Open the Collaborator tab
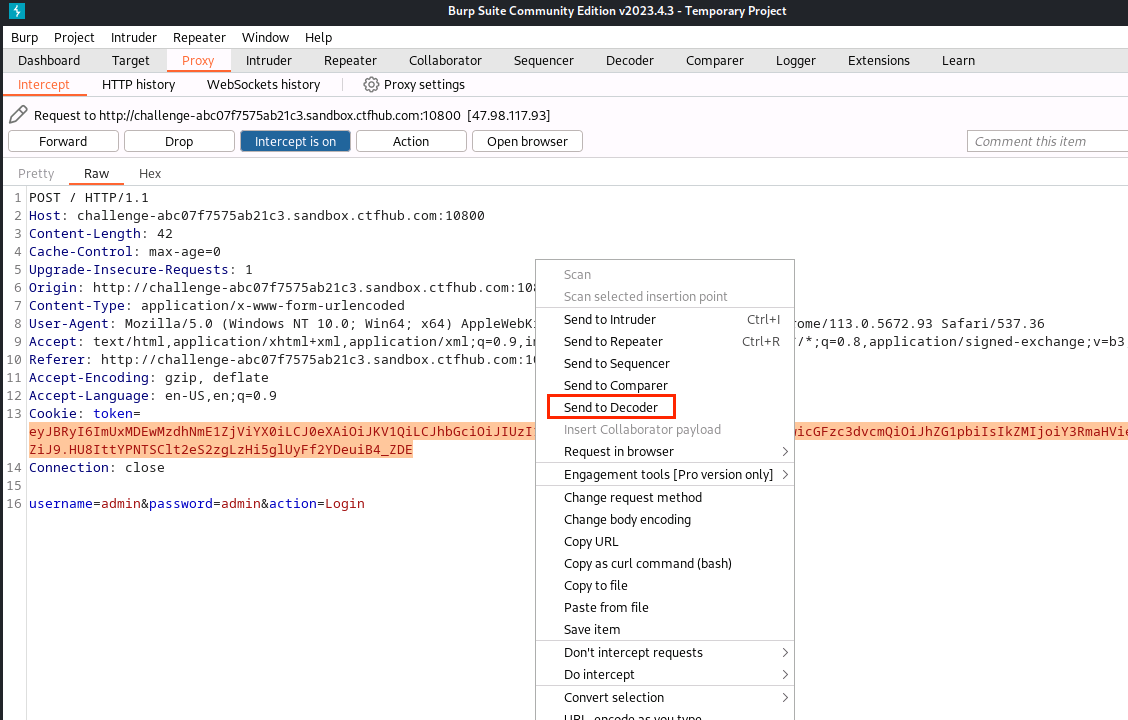This screenshot has width=1128, height=720. 445,60
